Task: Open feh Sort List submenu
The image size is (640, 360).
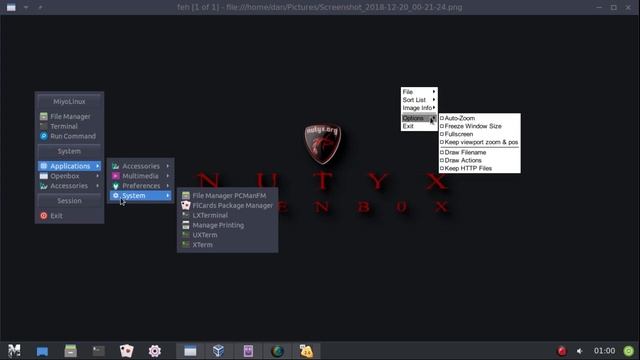Action: 419,100
